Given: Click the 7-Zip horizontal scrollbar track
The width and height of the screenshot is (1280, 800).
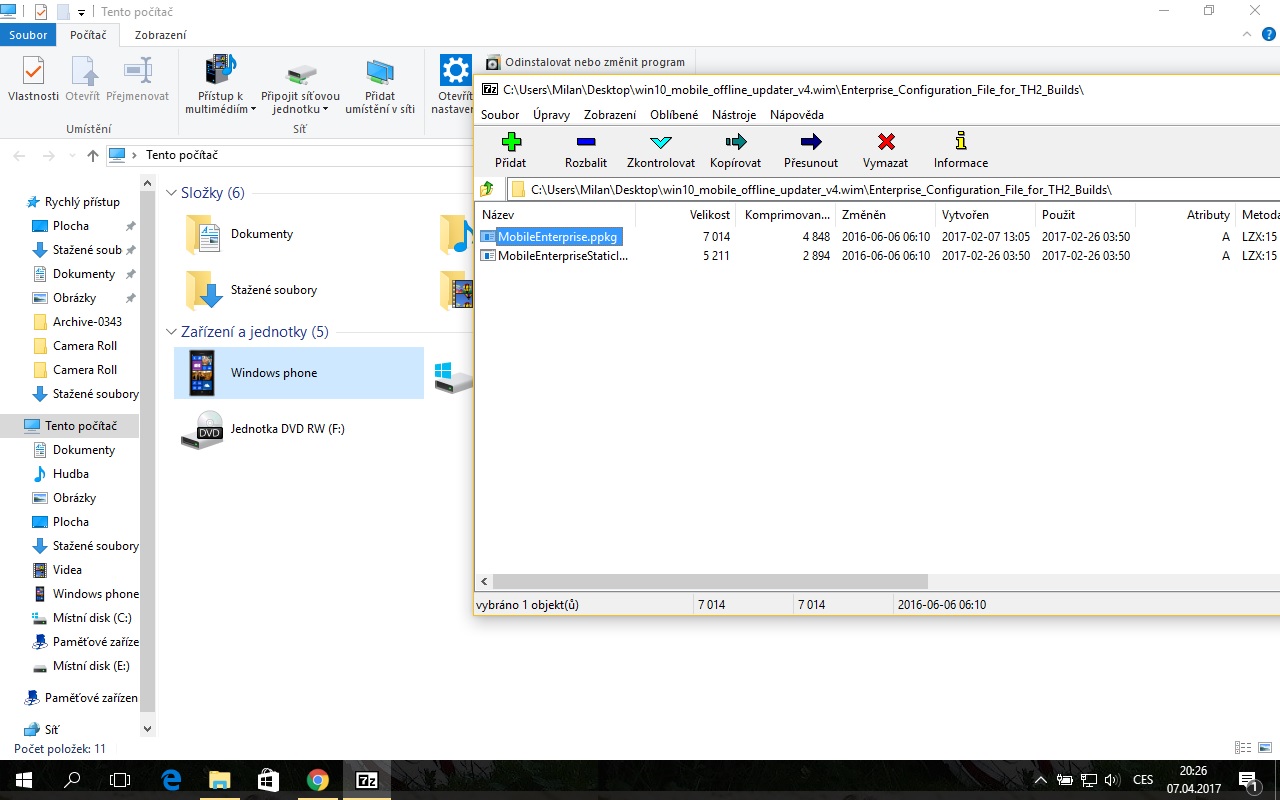Looking at the screenshot, I should pyautogui.click(x=1100, y=581).
